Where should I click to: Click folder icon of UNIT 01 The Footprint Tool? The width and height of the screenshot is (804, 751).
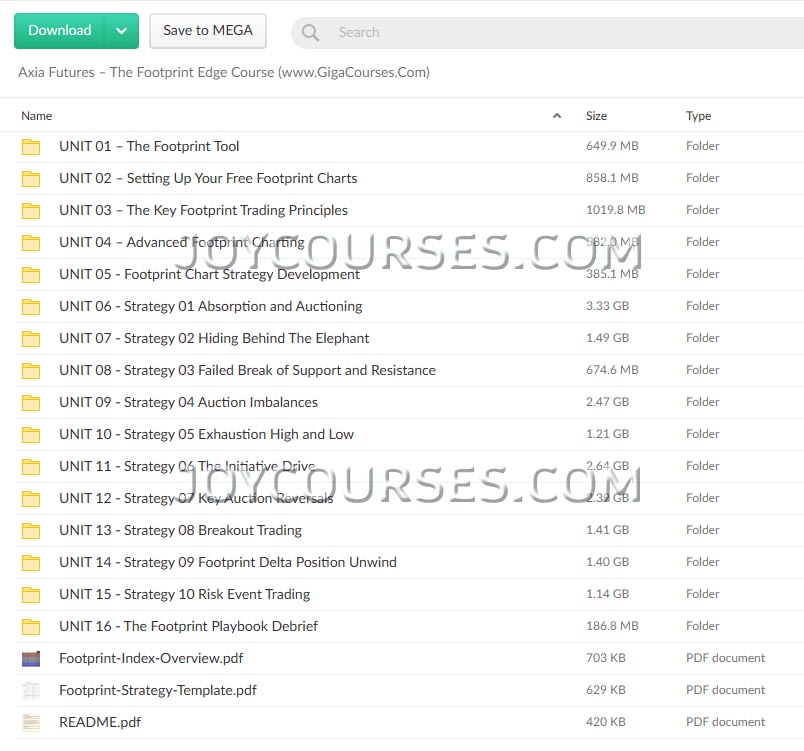pos(31,147)
